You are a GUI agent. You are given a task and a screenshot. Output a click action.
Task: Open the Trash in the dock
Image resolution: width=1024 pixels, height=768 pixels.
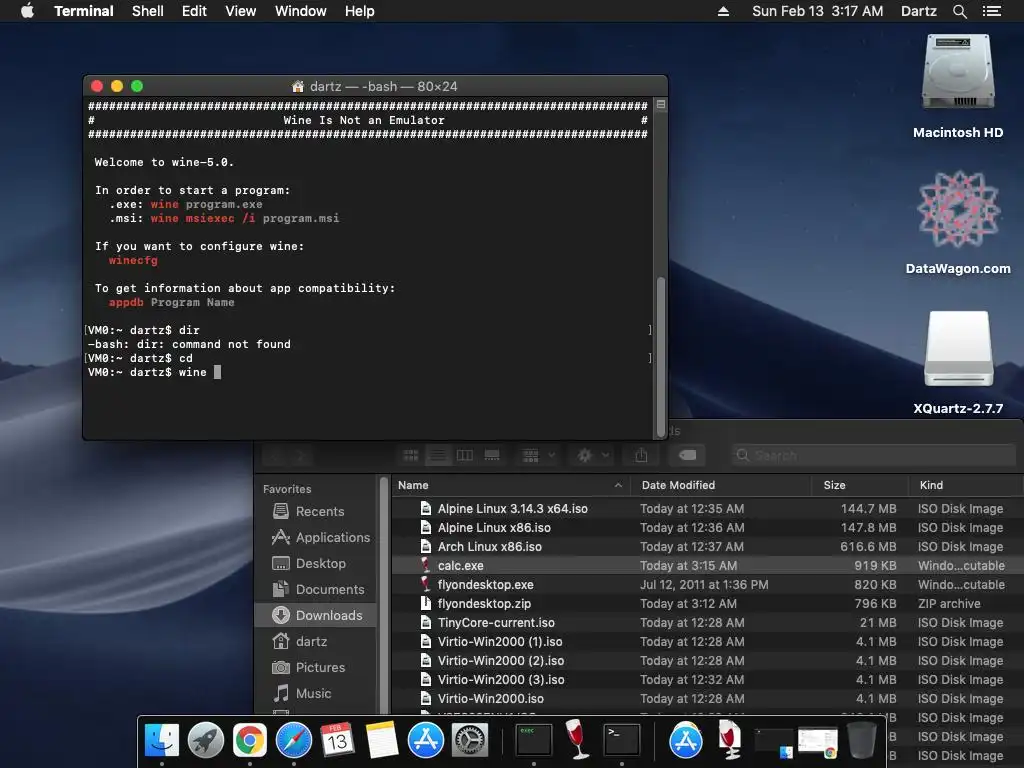[x=861, y=741]
